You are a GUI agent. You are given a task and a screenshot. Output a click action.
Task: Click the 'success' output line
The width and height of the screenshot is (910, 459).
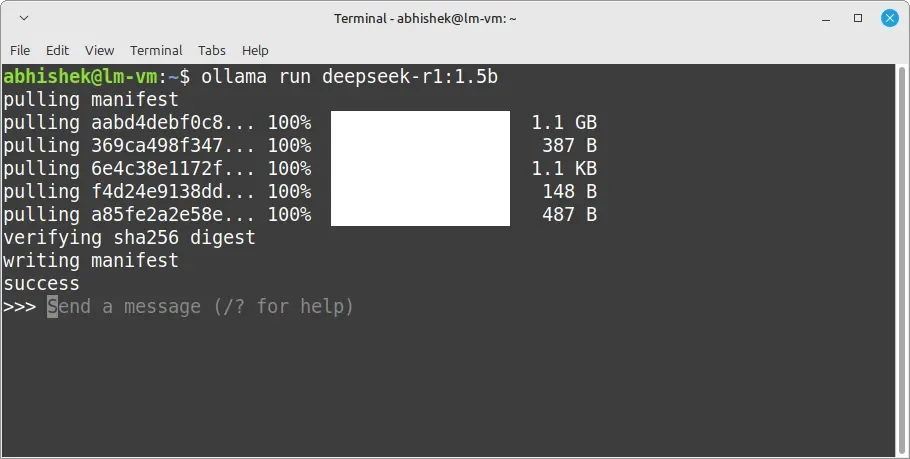(41, 284)
